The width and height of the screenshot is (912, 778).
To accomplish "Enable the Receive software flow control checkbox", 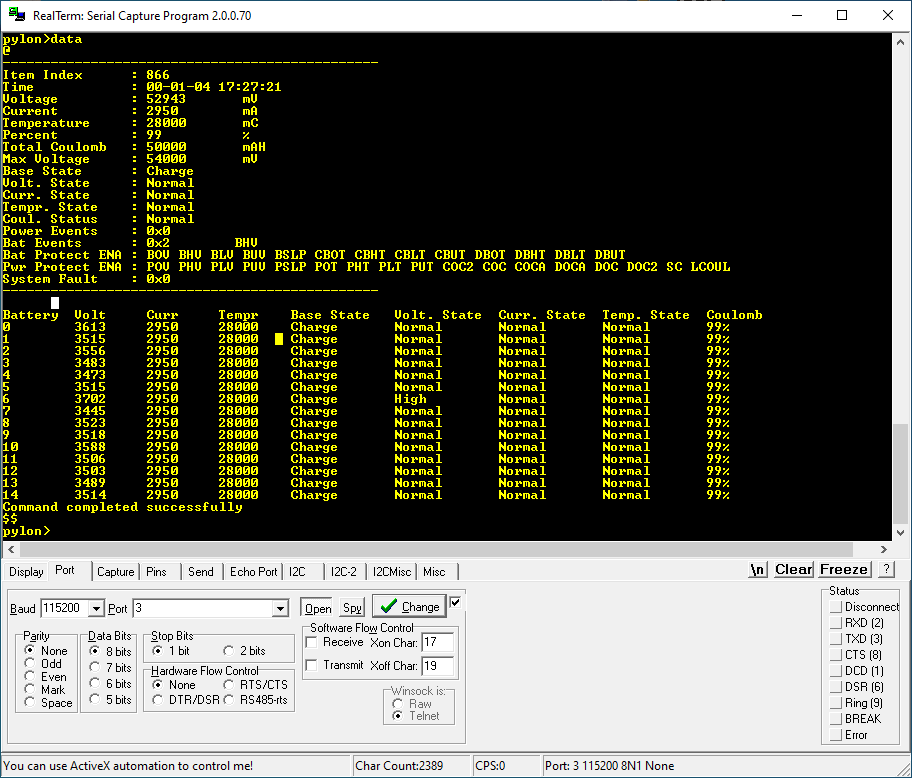I will [312, 642].
